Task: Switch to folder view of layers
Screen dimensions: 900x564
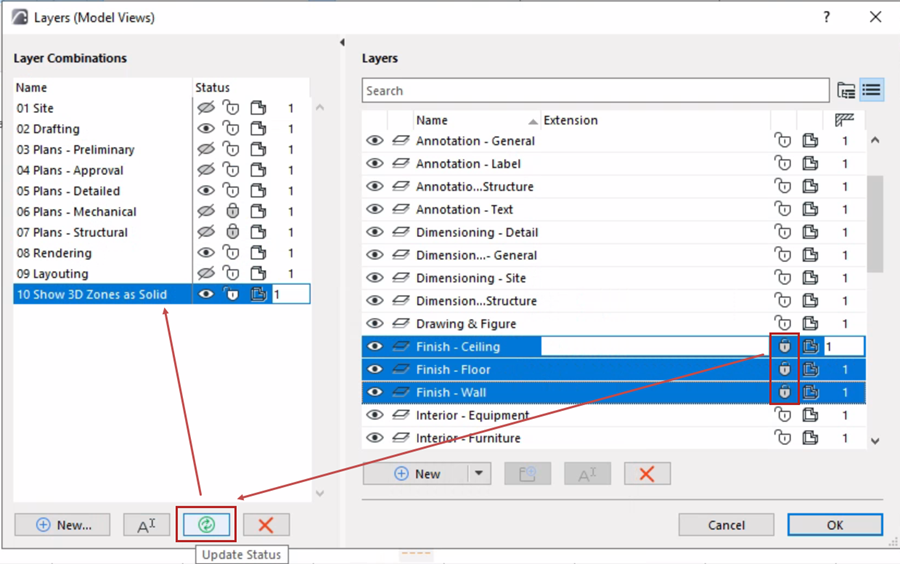Action: tap(845, 90)
